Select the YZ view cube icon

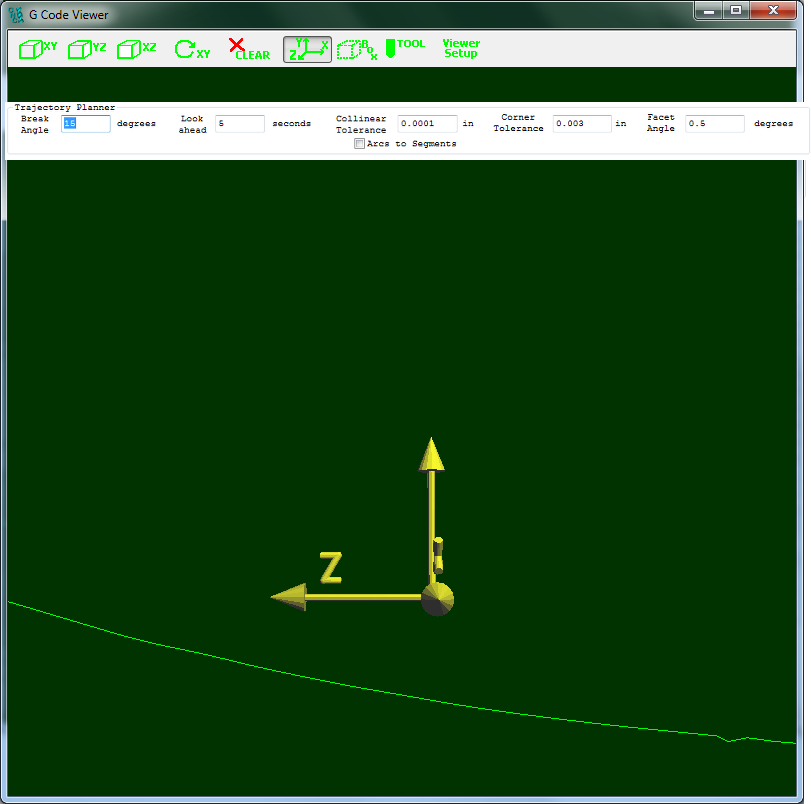86,47
